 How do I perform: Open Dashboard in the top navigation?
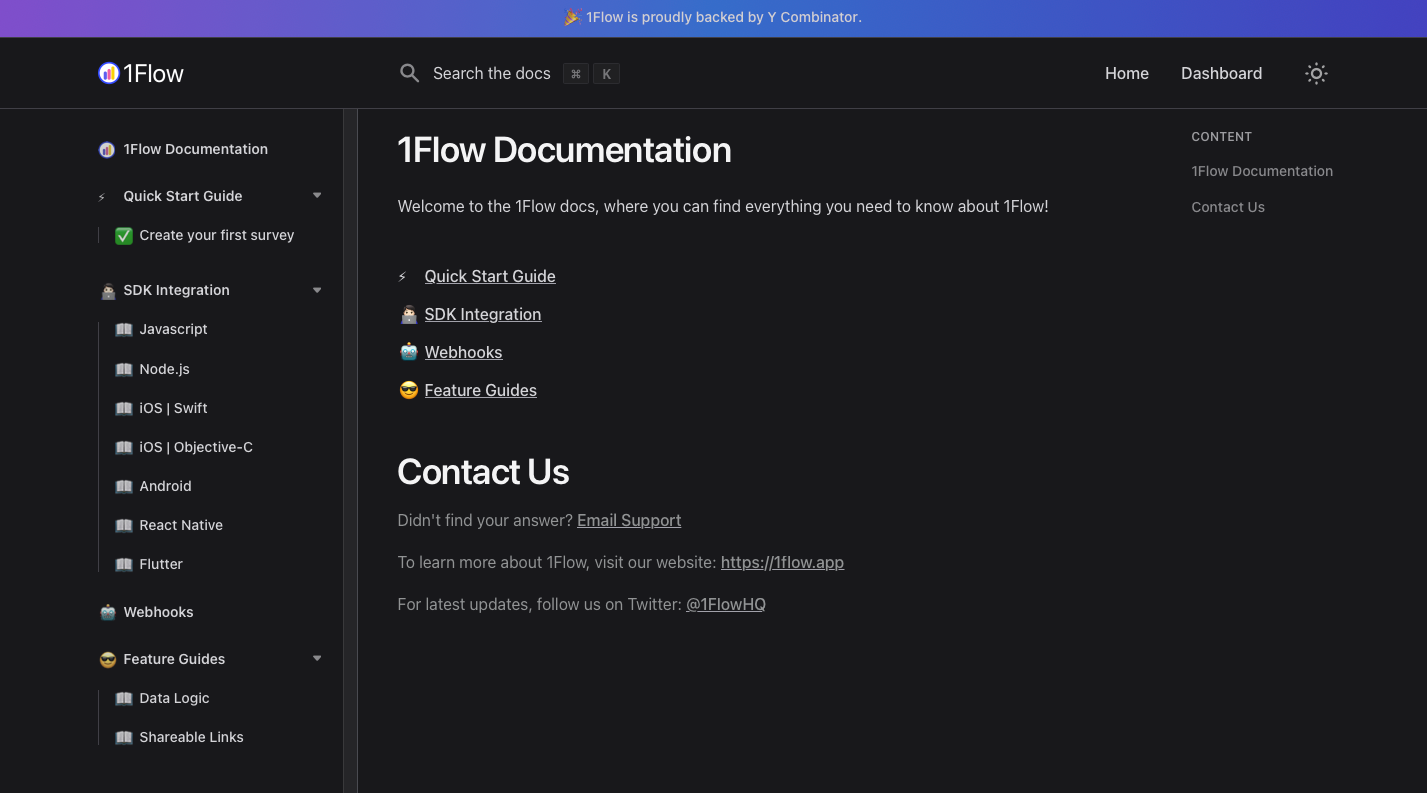click(1221, 73)
